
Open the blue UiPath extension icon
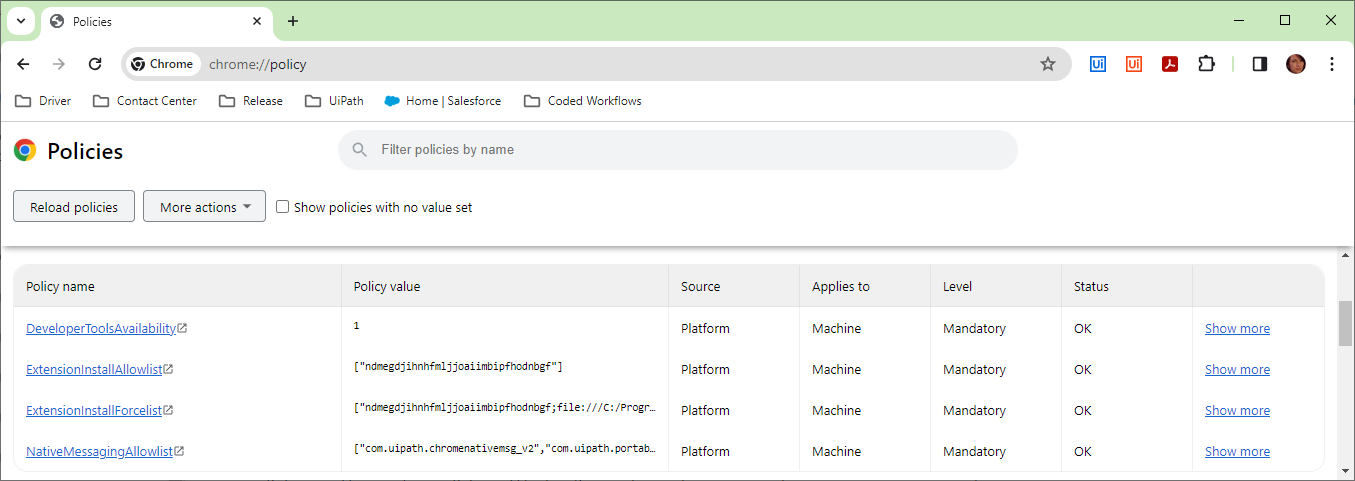tap(1098, 64)
